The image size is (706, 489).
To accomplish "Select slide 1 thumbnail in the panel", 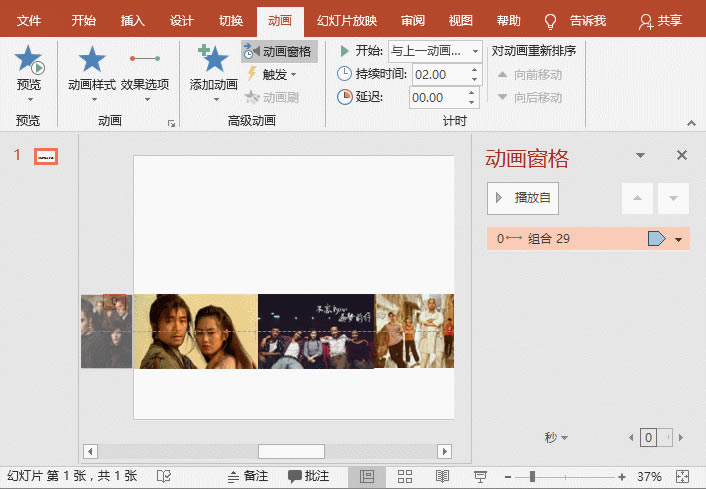I will click(x=46, y=156).
